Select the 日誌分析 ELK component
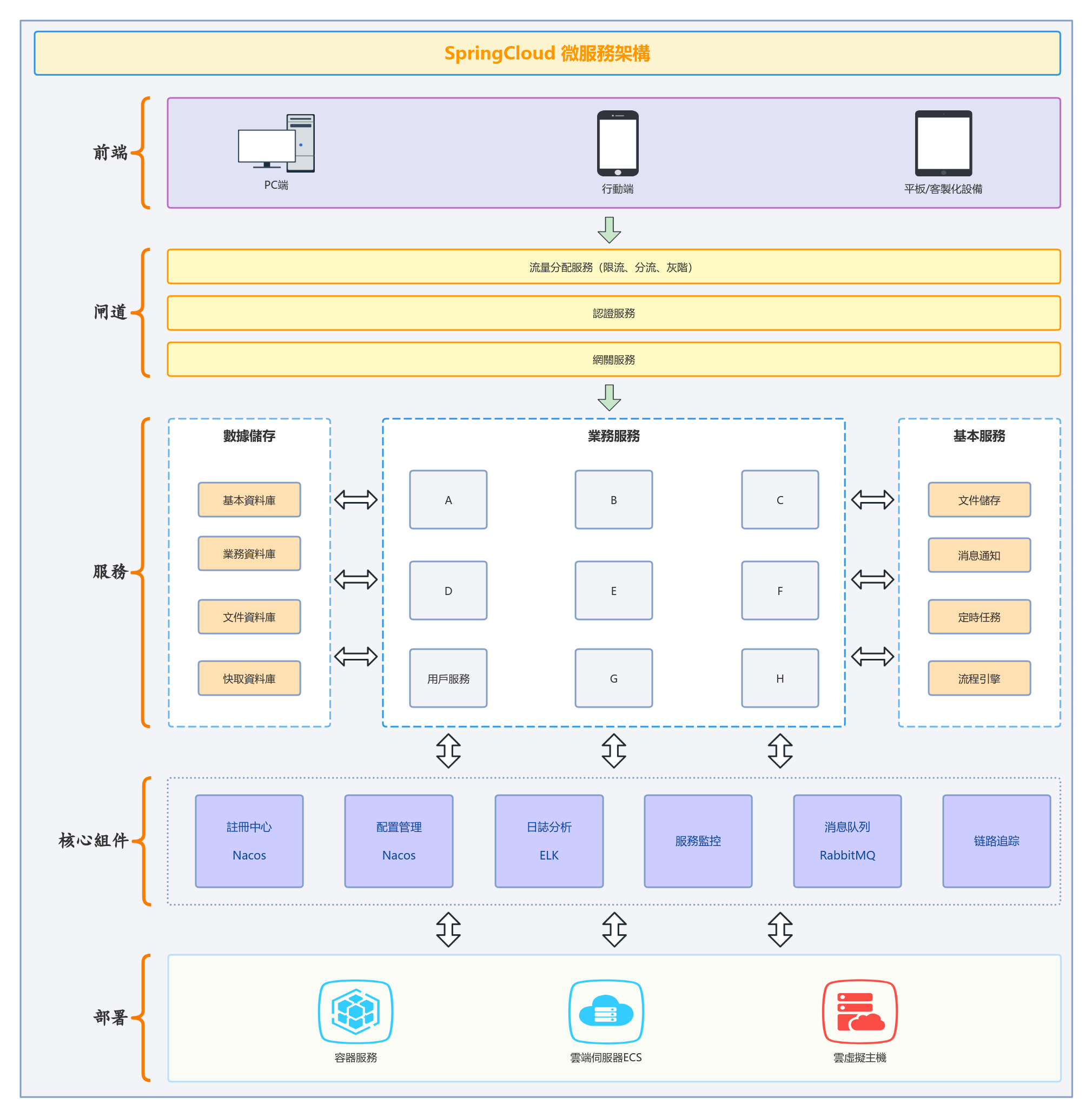The height and width of the screenshot is (1117, 1092). pyautogui.click(x=549, y=841)
